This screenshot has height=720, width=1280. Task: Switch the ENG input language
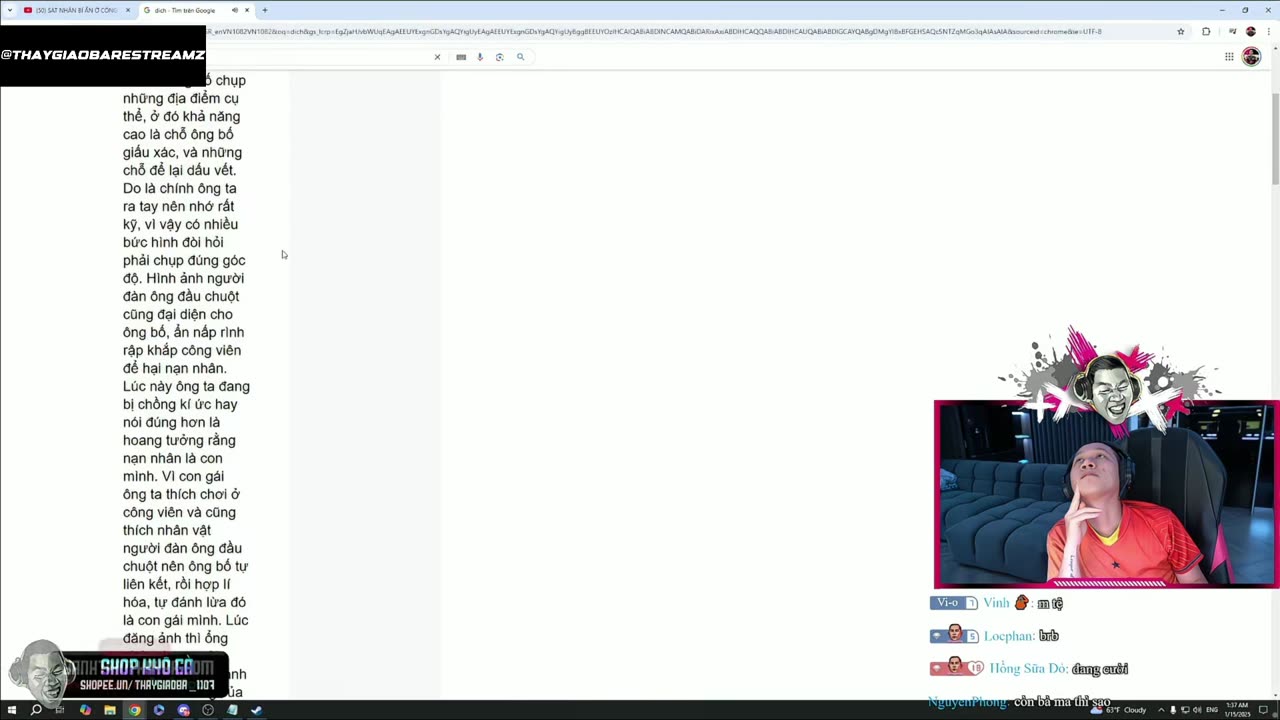coord(1212,710)
